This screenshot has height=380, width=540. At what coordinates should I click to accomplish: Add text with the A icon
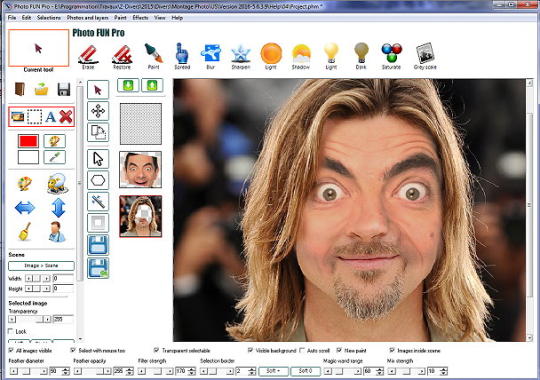pyautogui.click(x=51, y=117)
